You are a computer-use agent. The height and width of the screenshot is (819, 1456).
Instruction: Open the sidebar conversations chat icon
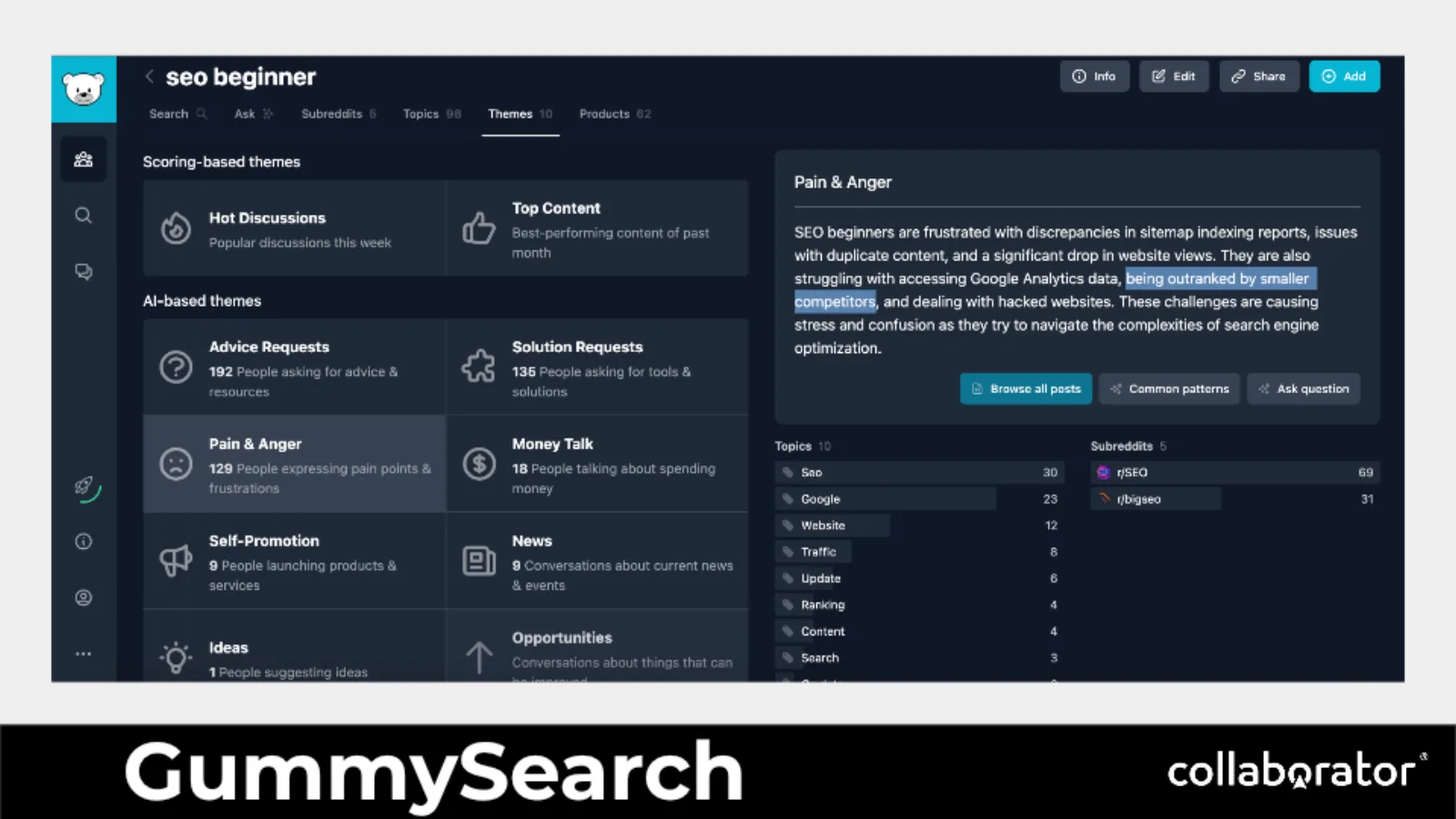[x=84, y=271]
